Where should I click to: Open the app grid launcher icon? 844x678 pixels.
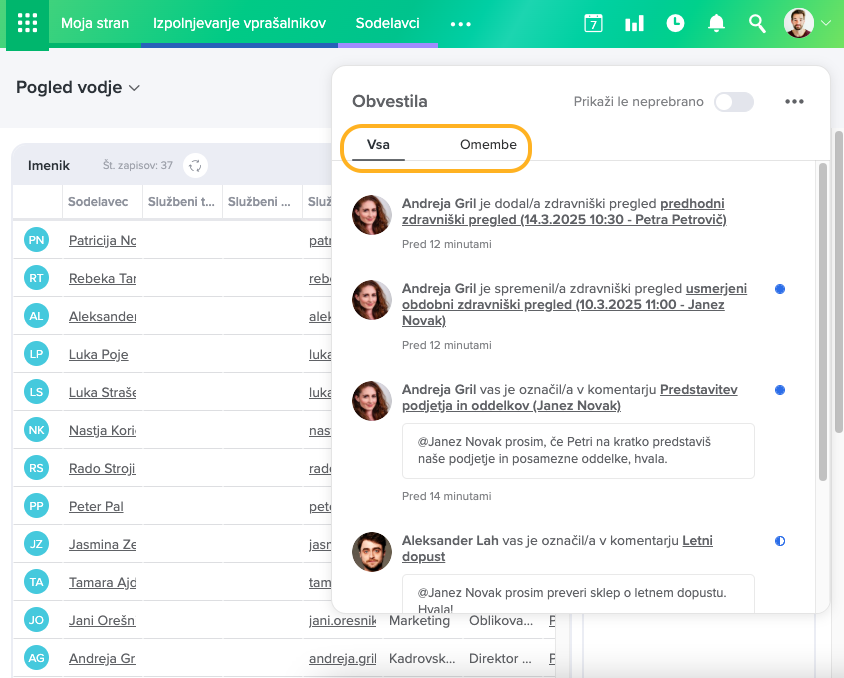tap(27, 23)
